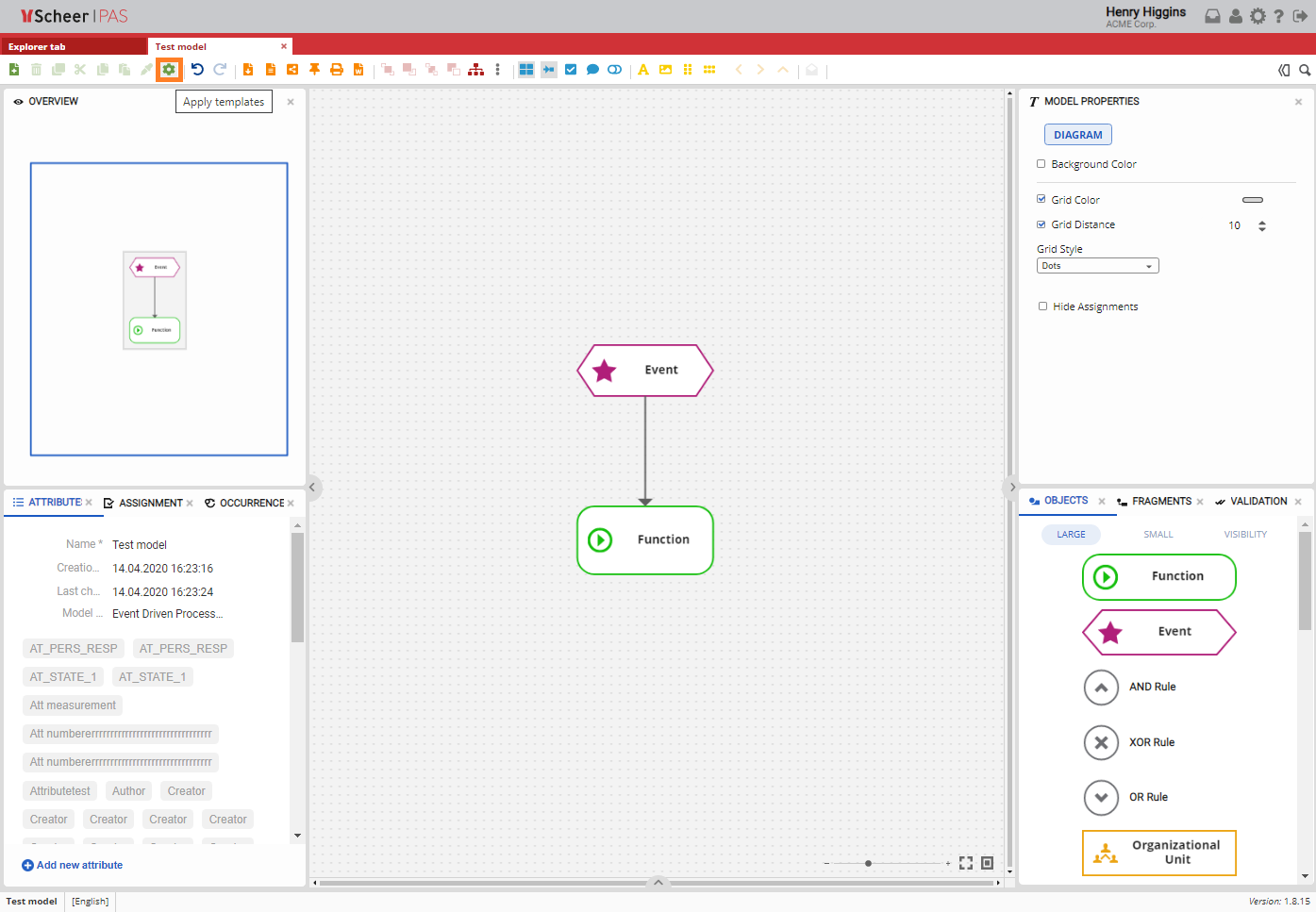This screenshot has width=1316, height=912.
Task: Open the FRAGMENTS tab
Action: (1160, 502)
